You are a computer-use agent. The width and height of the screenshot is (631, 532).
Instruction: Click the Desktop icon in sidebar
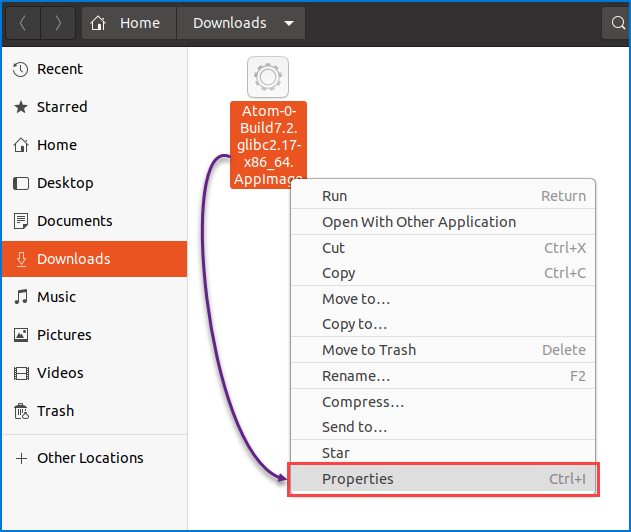point(21,183)
